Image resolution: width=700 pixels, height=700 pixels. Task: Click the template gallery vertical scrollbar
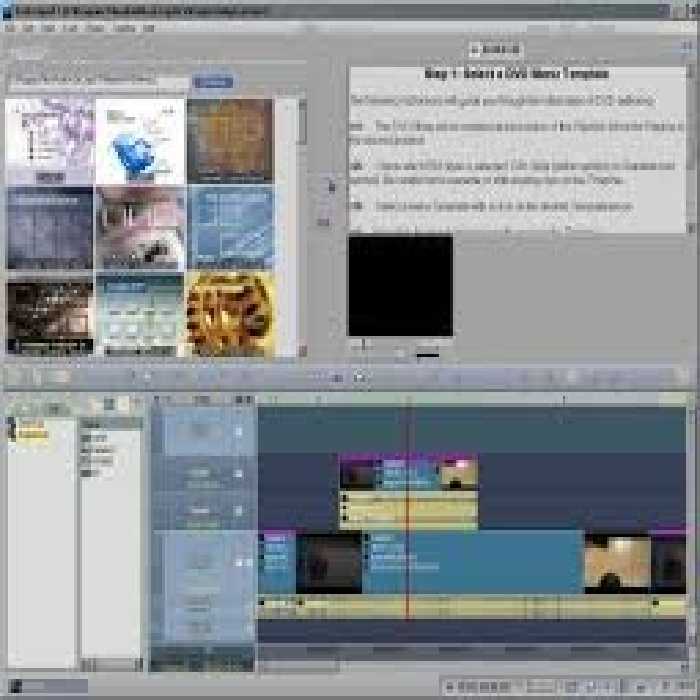point(302,228)
